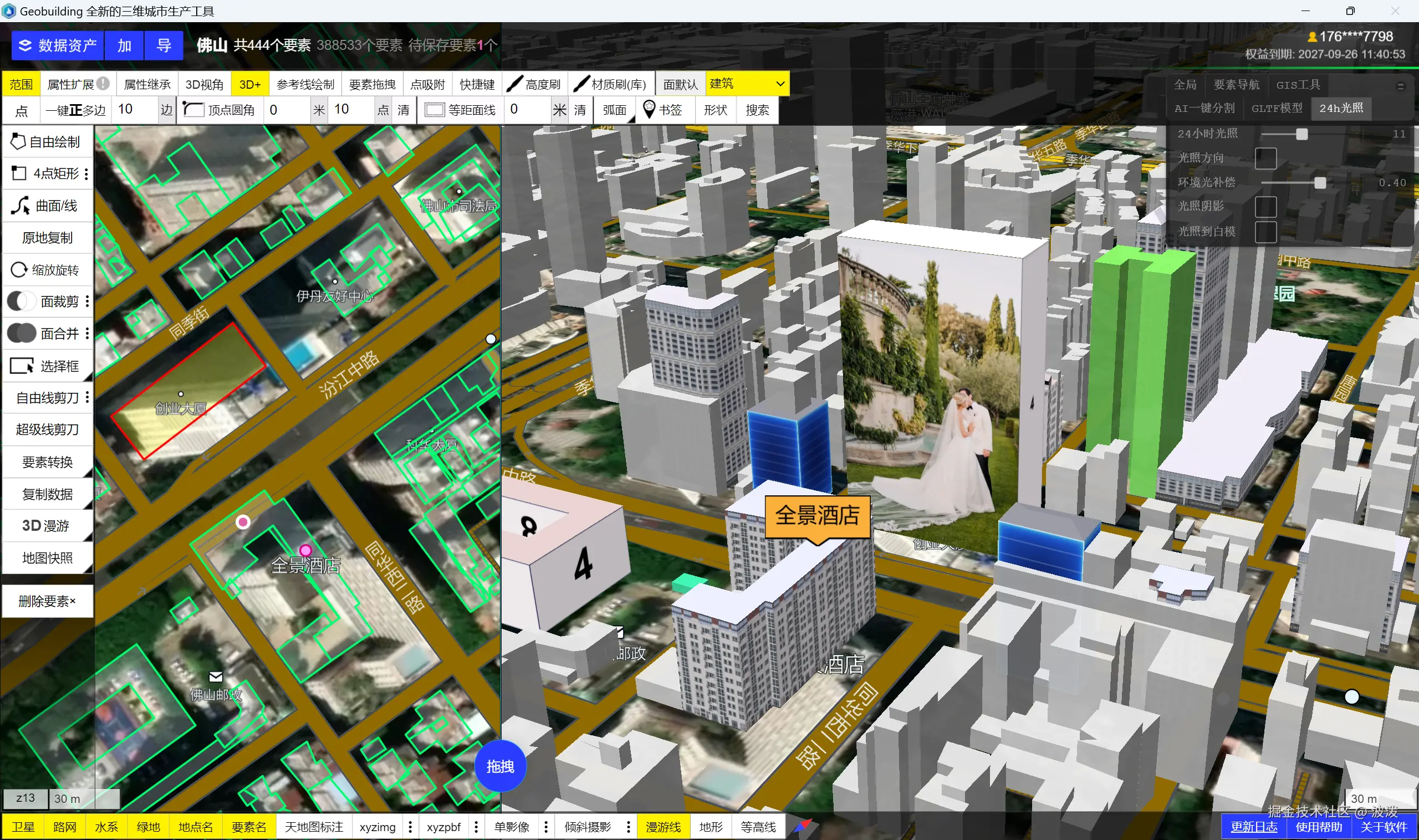This screenshot has width=1419, height=840.
Task: Choose the 曲面/线 curve tool
Action: pyautogui.click(x=48, y=206)
